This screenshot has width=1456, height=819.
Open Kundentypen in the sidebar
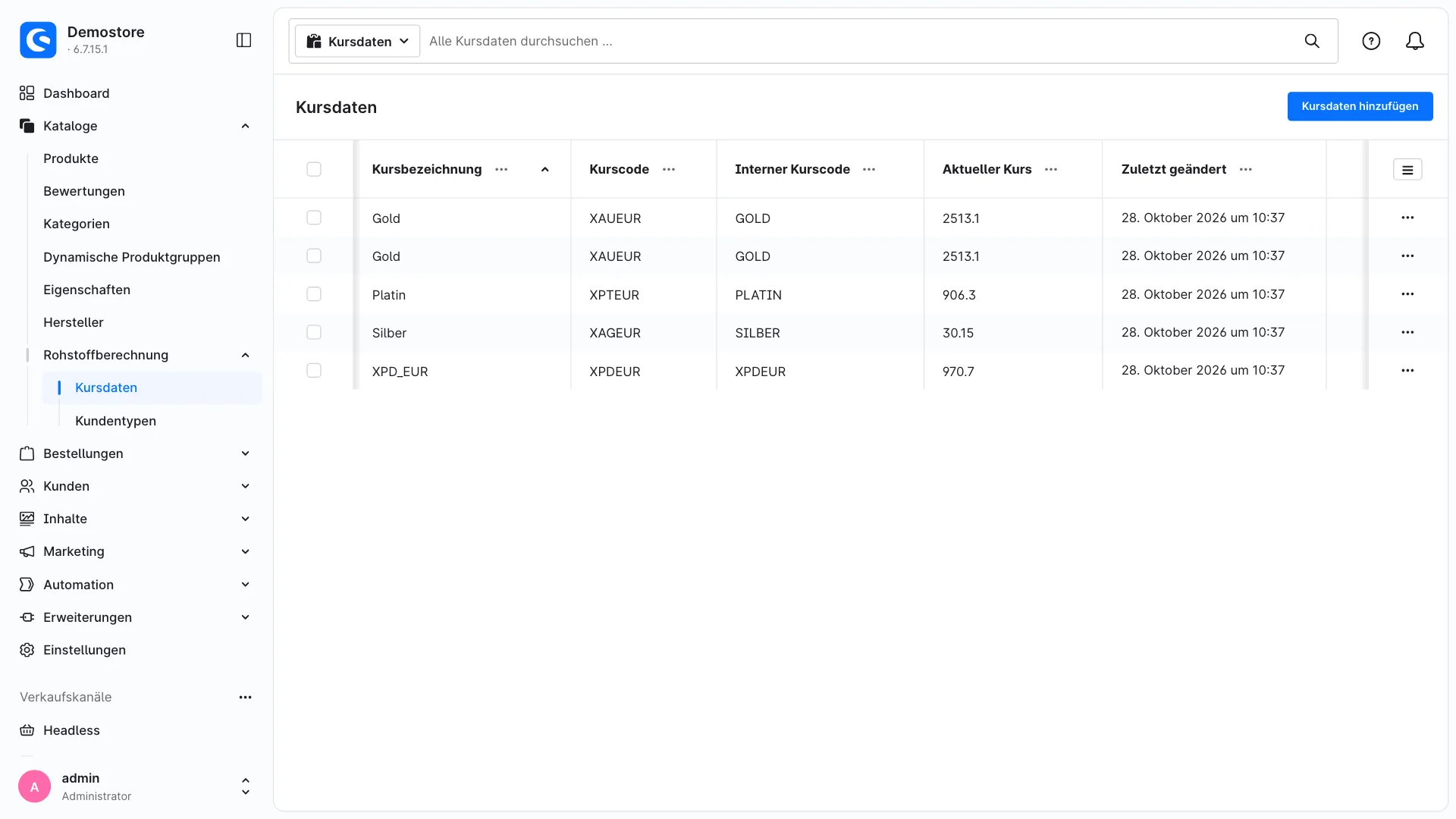pyautogui.click(x=115, y=421)
